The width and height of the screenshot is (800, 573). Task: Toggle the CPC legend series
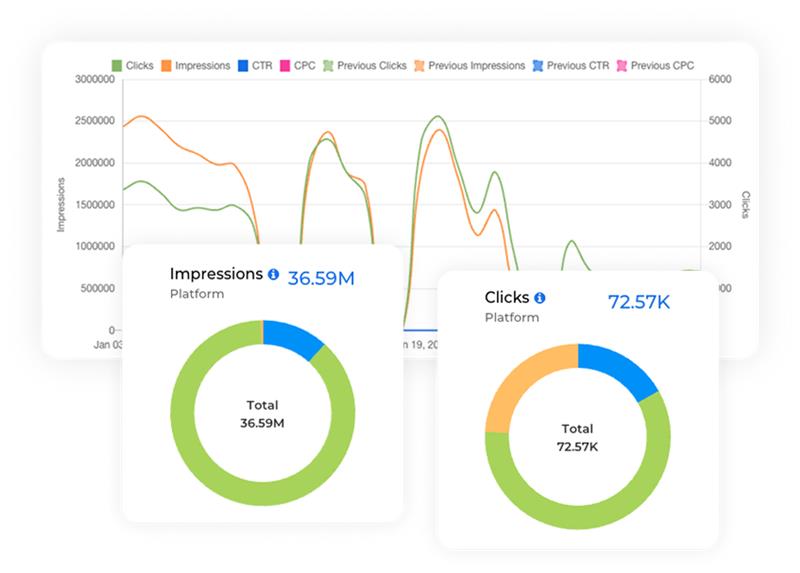[x=297, y=66]
